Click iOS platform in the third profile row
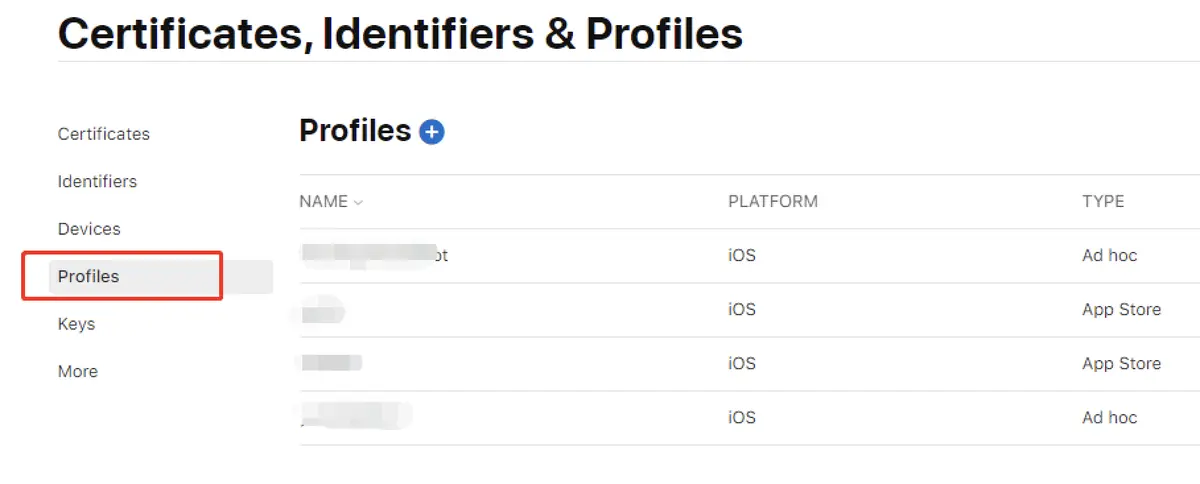1200x484 pixels. coord(741,363)
